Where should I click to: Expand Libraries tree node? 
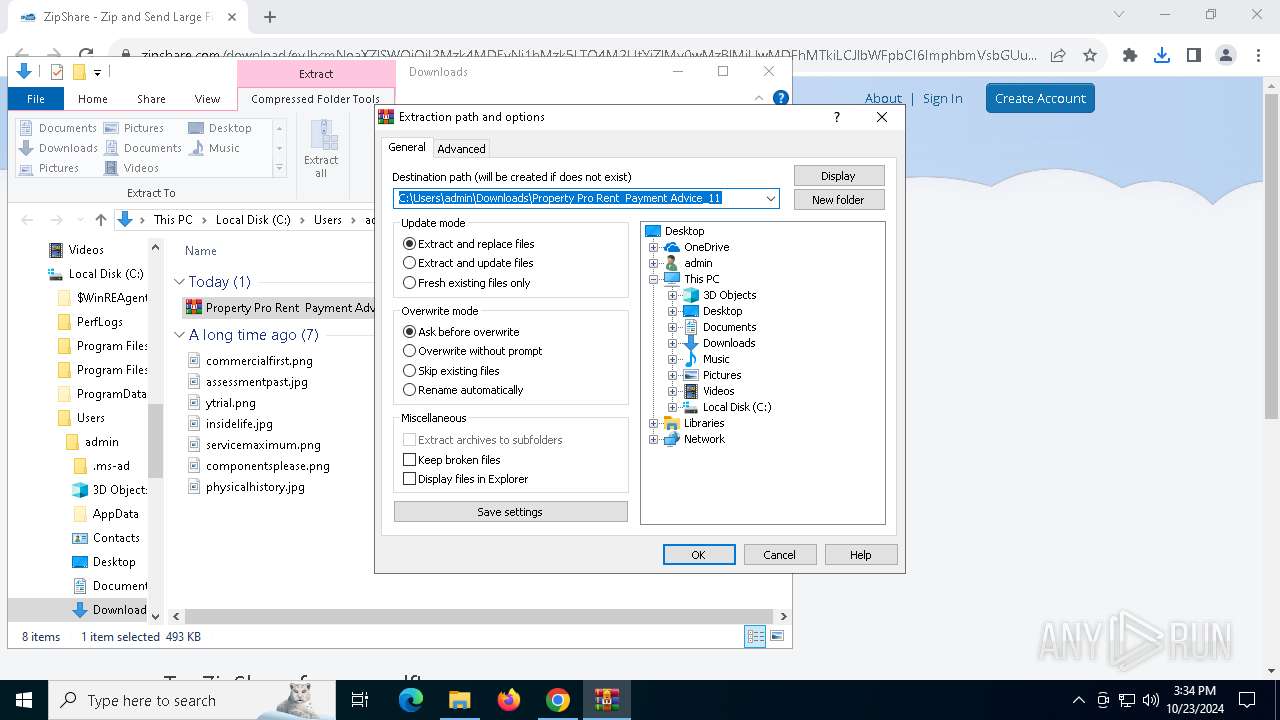pyautogui.click(x=653, y=423)
